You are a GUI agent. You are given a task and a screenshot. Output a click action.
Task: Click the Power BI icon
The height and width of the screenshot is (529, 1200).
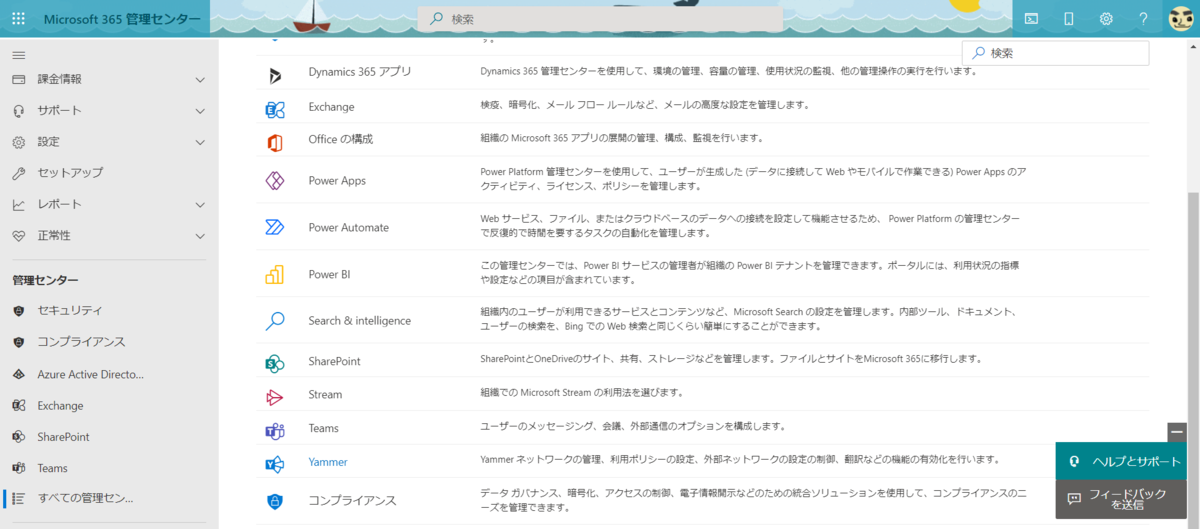(275, 274)
